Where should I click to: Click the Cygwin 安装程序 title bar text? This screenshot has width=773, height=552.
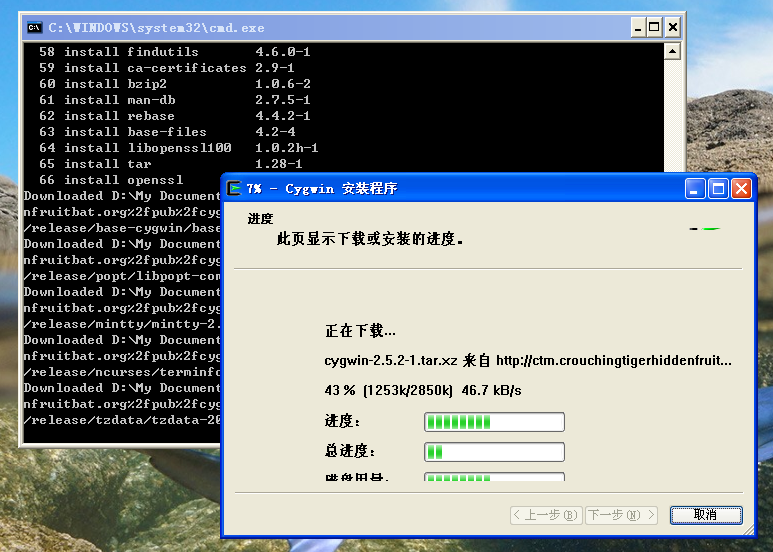[322, 188]
